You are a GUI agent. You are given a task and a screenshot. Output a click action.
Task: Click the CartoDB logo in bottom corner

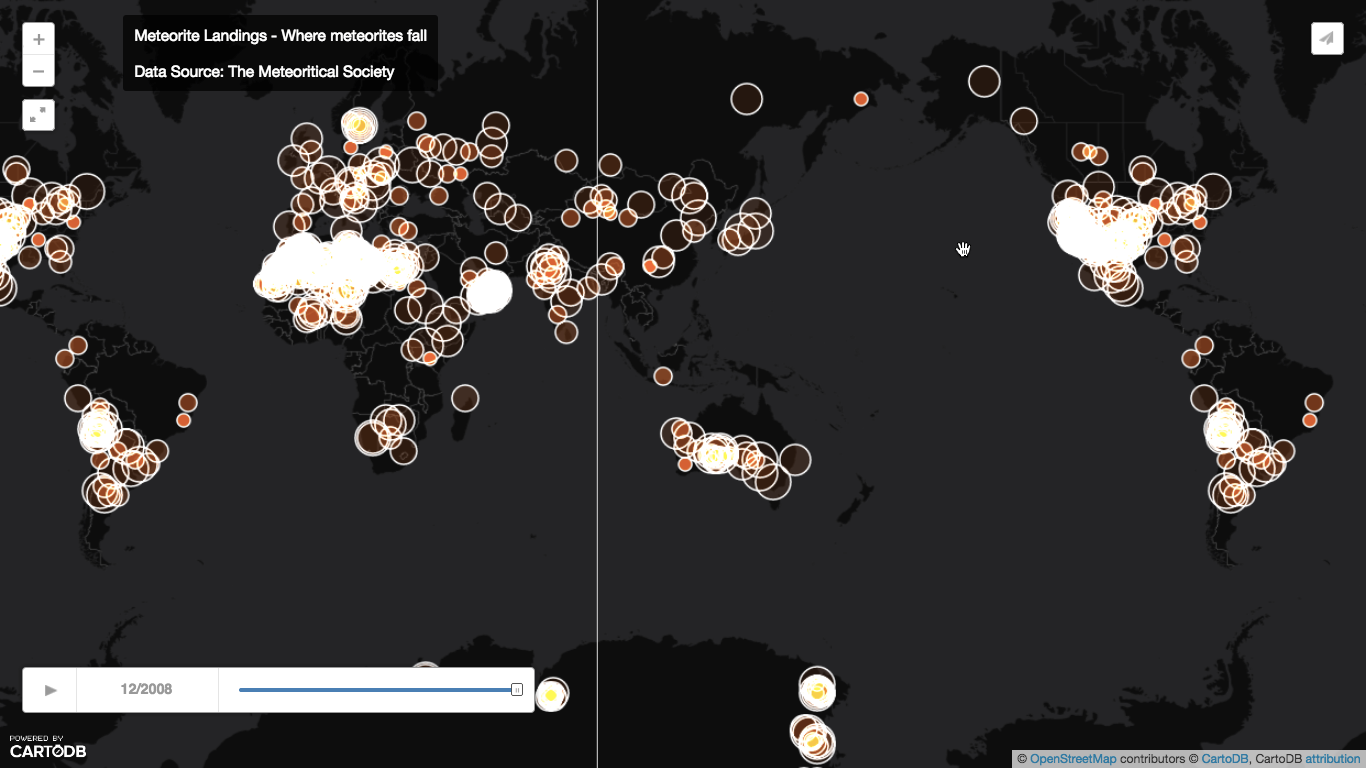(x=47, y=747)
